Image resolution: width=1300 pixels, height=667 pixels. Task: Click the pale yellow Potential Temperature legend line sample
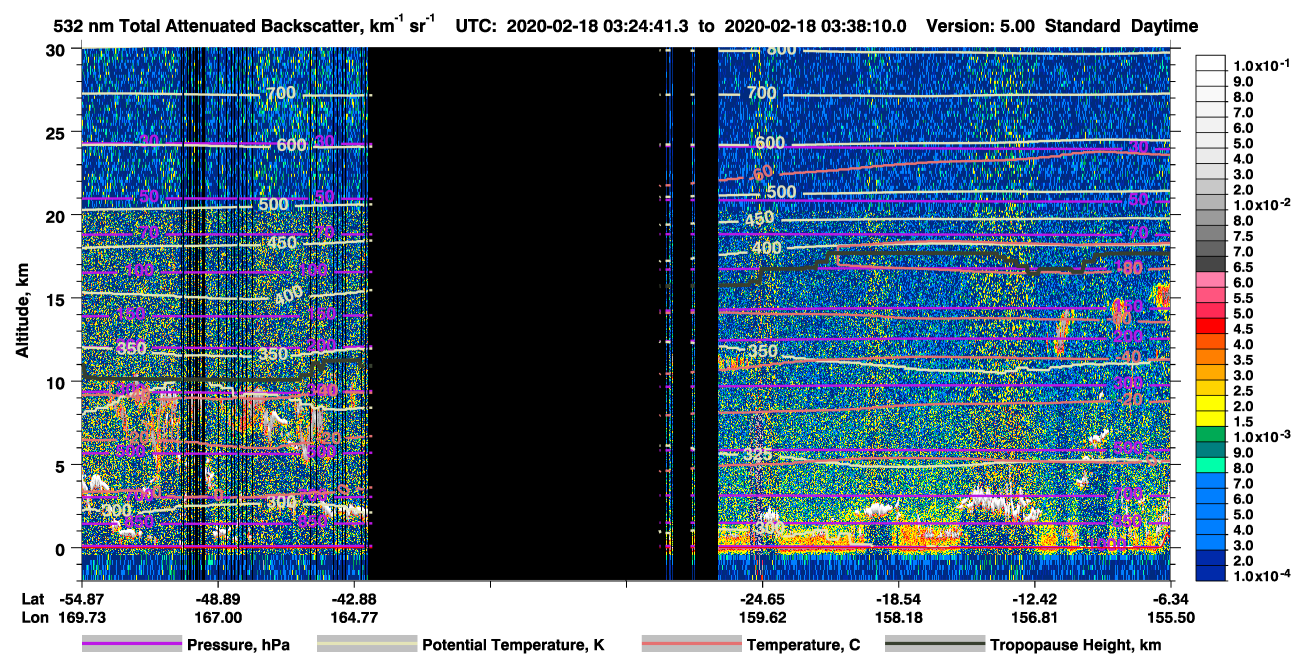coord(366,645)
